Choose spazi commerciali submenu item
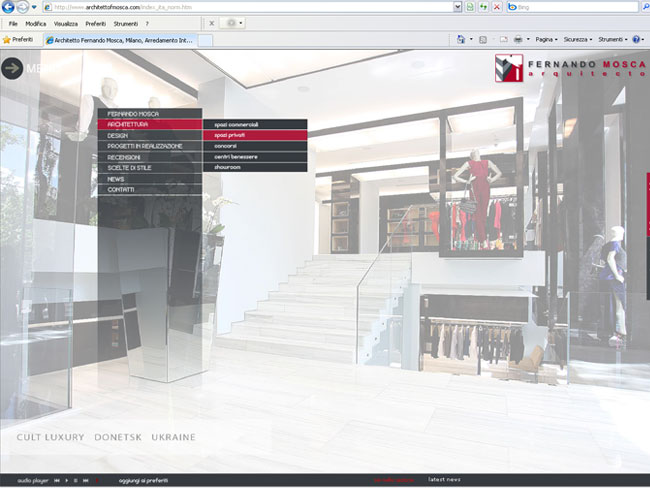Viewport: 650px width, 488px height. 255,124
